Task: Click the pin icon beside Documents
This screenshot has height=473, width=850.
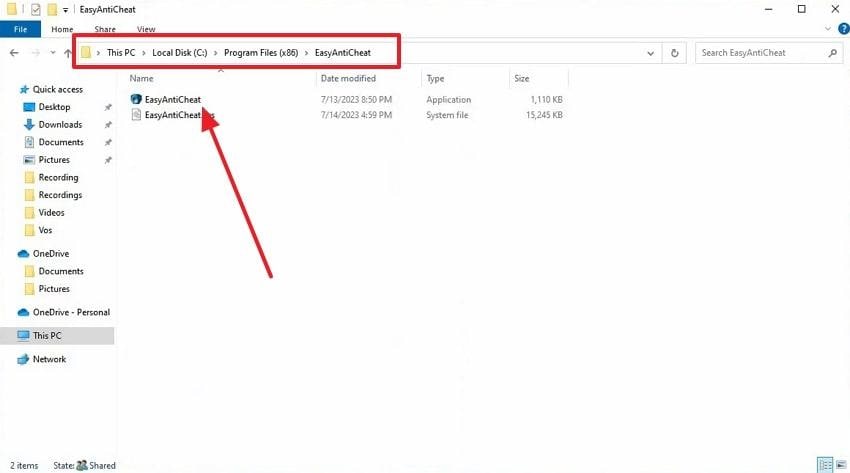Action: [x=108, y=142]
